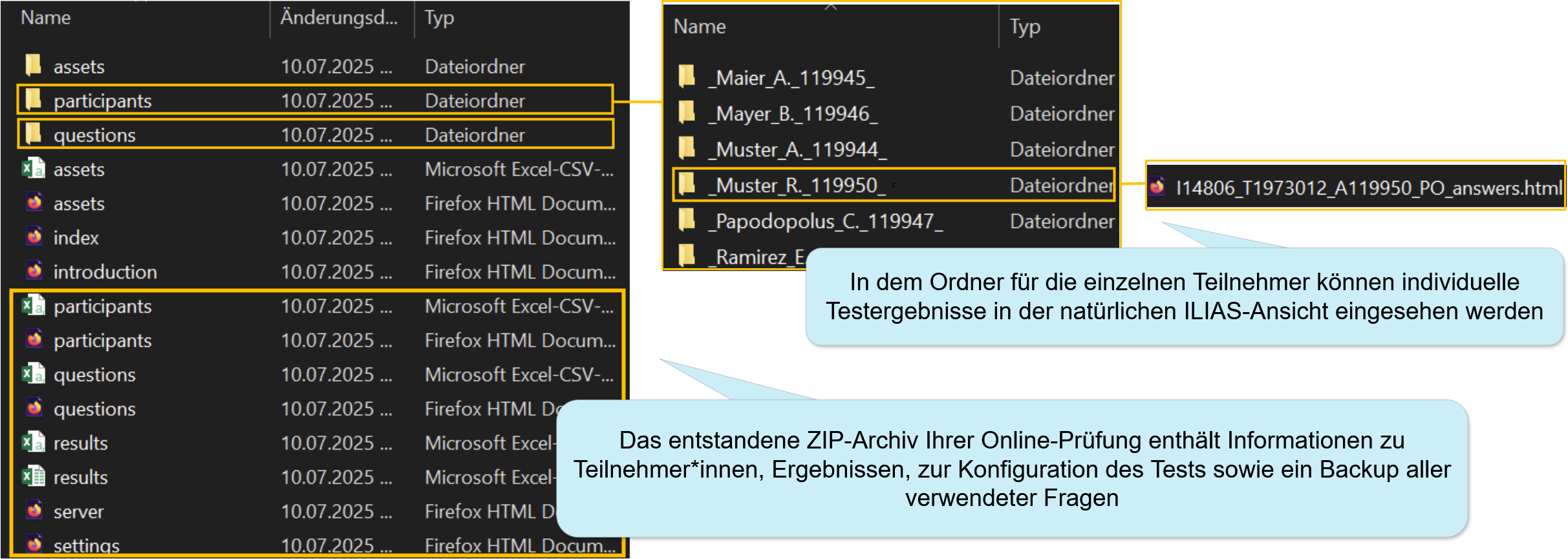Open the _Mayer_B._119946_ folder icon
Screen dimensions: 1568x559
coord(687,112)
